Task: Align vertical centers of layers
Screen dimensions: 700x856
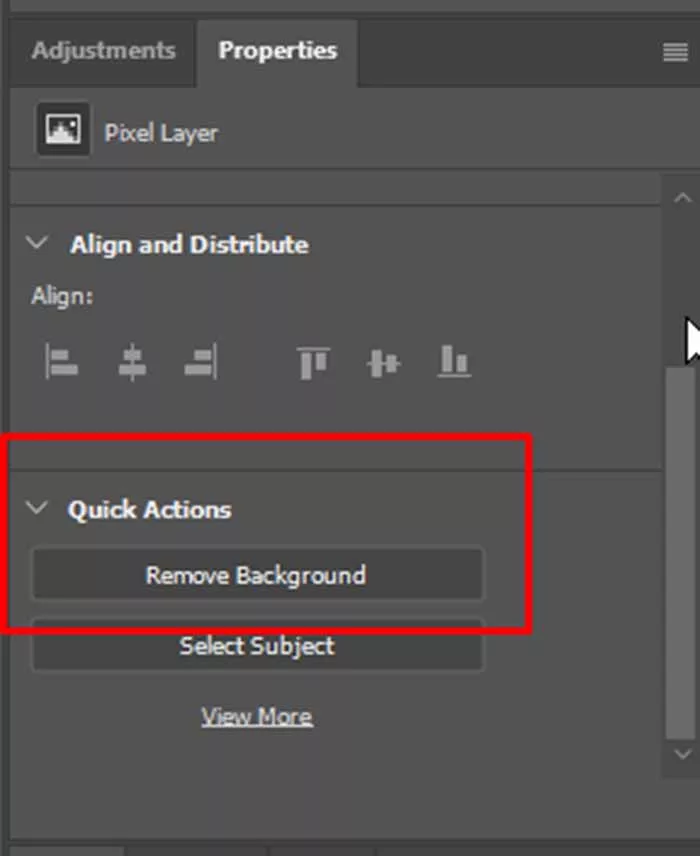Action: coord(383,362)
